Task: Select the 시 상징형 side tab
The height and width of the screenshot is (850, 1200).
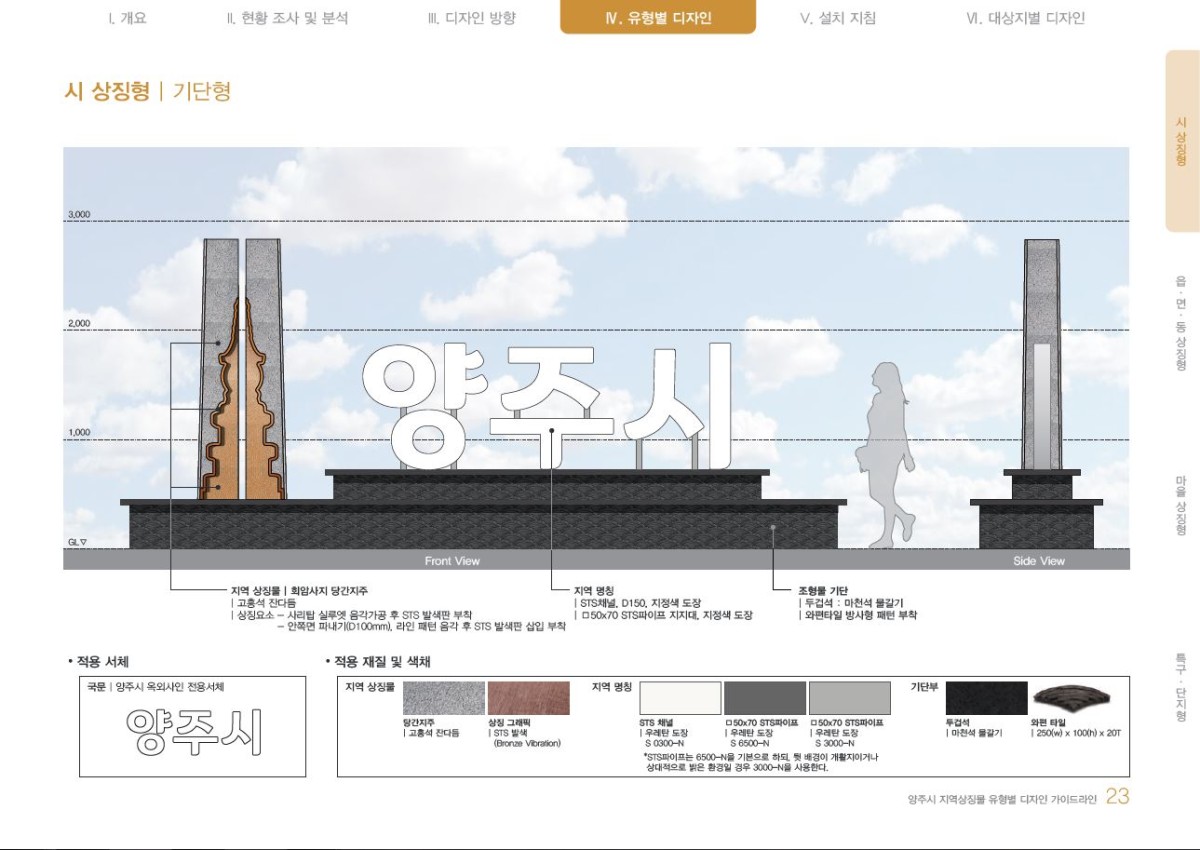Action: [x=1181, y=141]
